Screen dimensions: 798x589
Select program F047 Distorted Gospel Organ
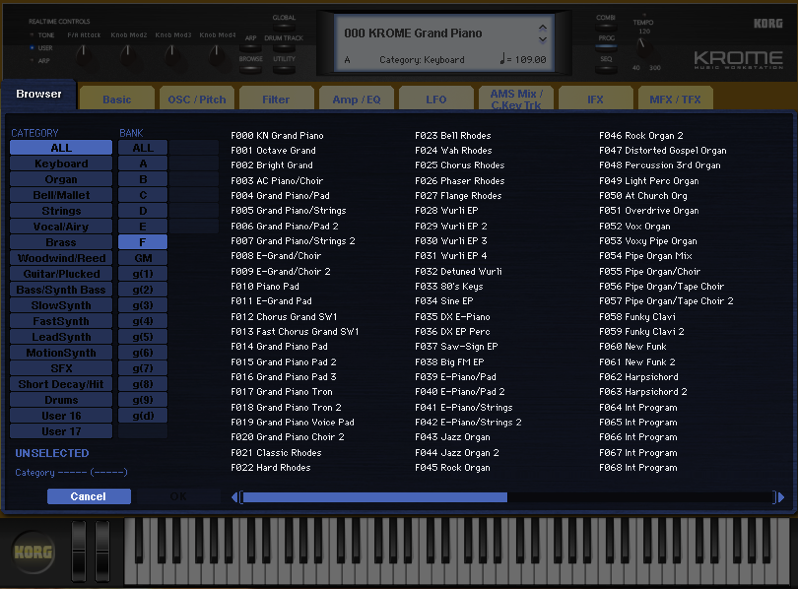(x=663, y=150)
